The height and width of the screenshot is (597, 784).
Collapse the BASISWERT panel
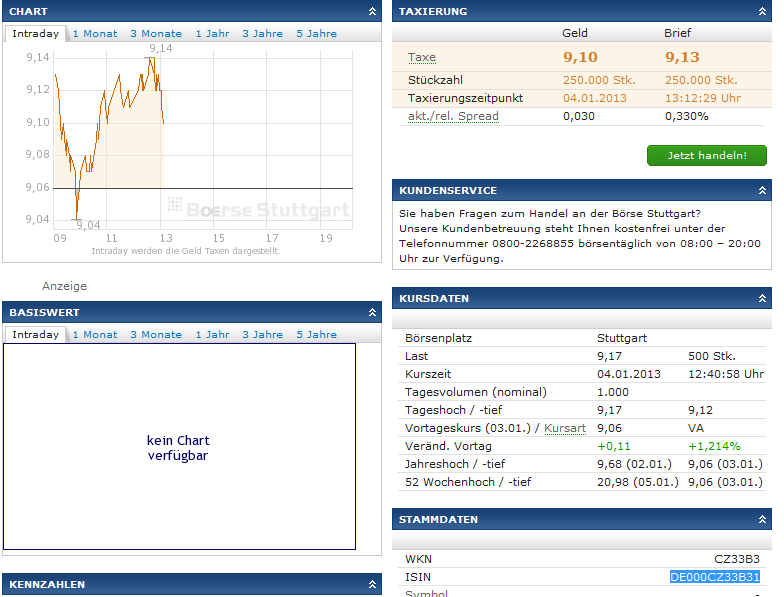372,312
